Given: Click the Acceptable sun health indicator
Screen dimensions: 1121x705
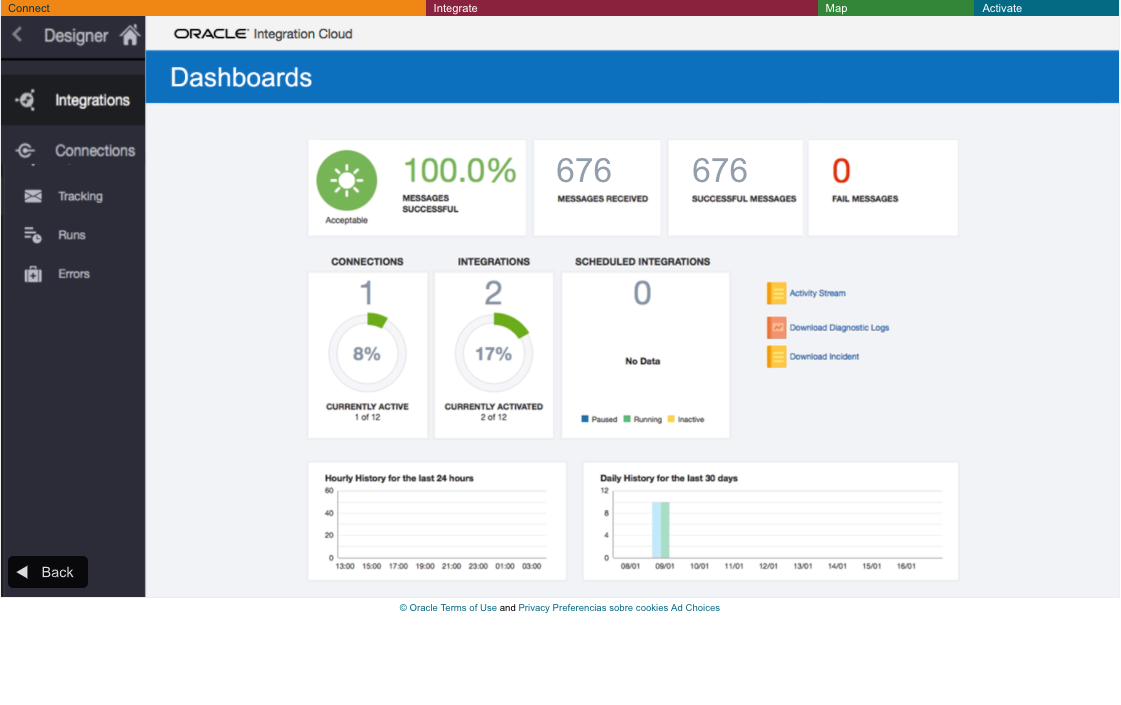Looking at the screenshot, I should [345, 180].
